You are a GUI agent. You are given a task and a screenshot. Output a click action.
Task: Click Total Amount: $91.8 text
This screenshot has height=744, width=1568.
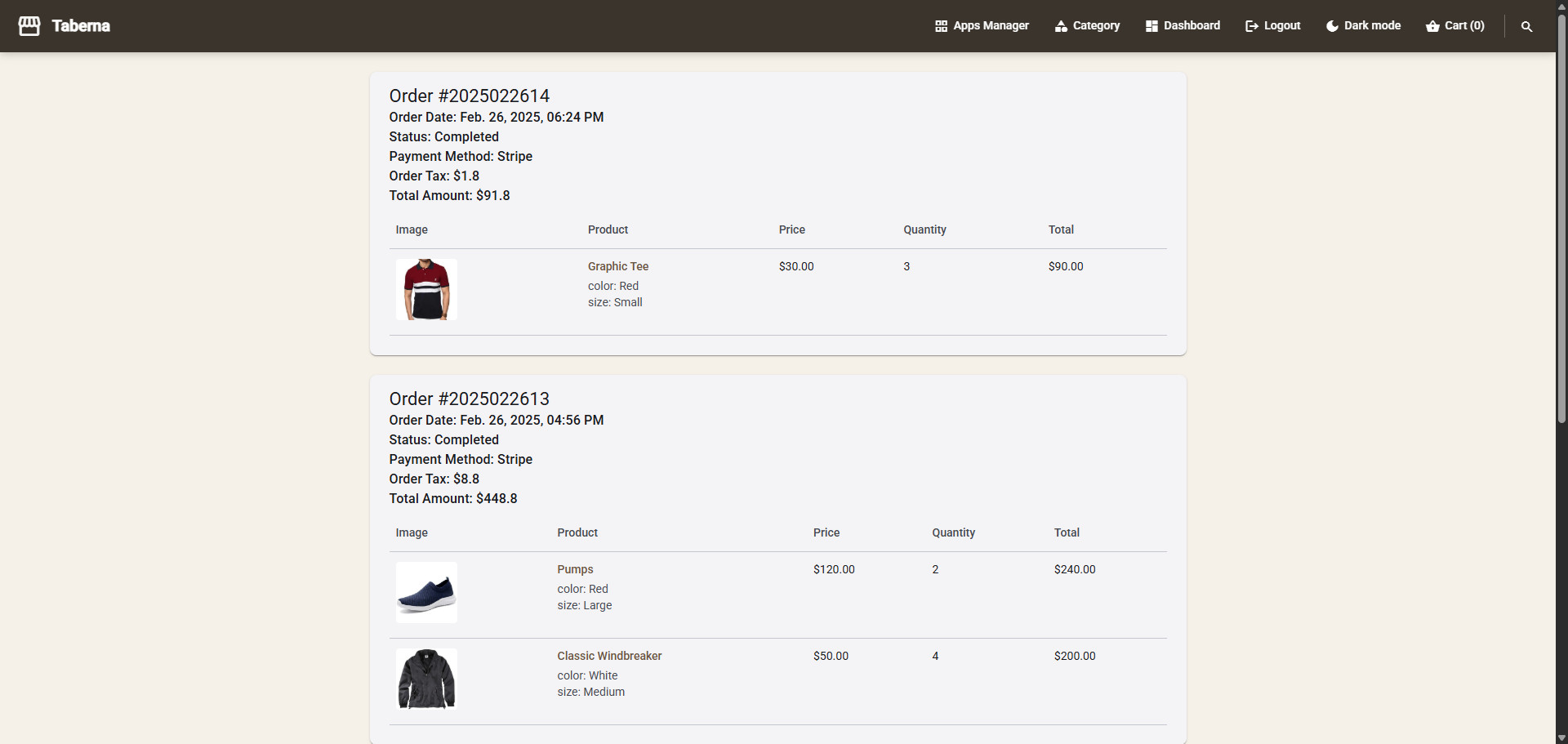point(449,195)
